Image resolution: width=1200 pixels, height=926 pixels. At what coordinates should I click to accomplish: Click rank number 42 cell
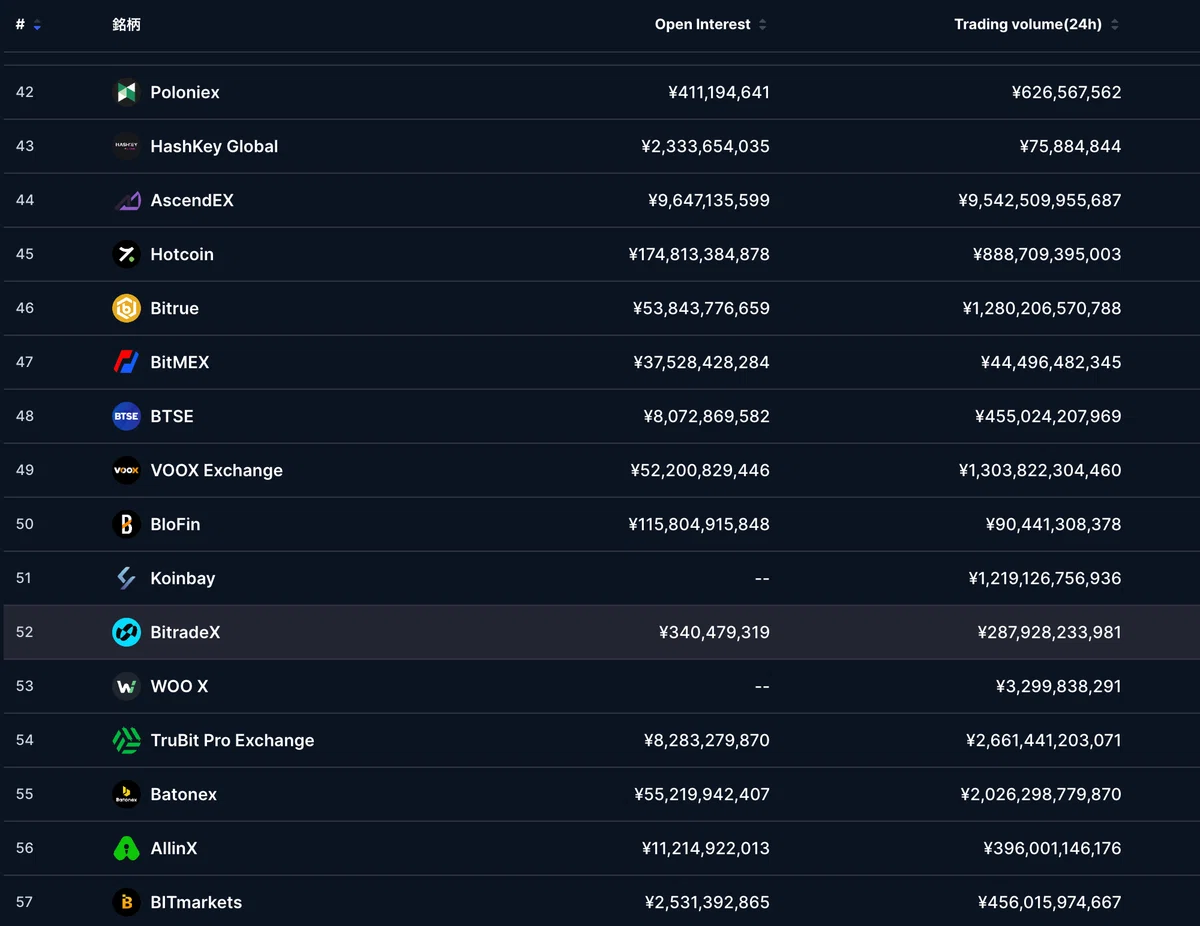coord(25,92)
